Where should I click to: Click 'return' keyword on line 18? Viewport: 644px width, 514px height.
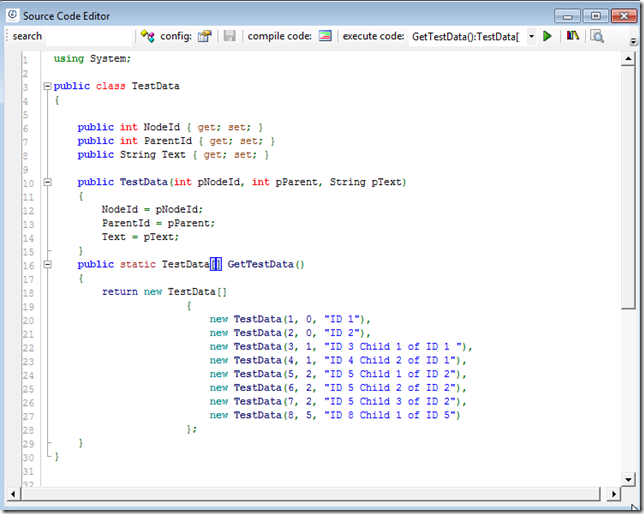tap(120, 292)
